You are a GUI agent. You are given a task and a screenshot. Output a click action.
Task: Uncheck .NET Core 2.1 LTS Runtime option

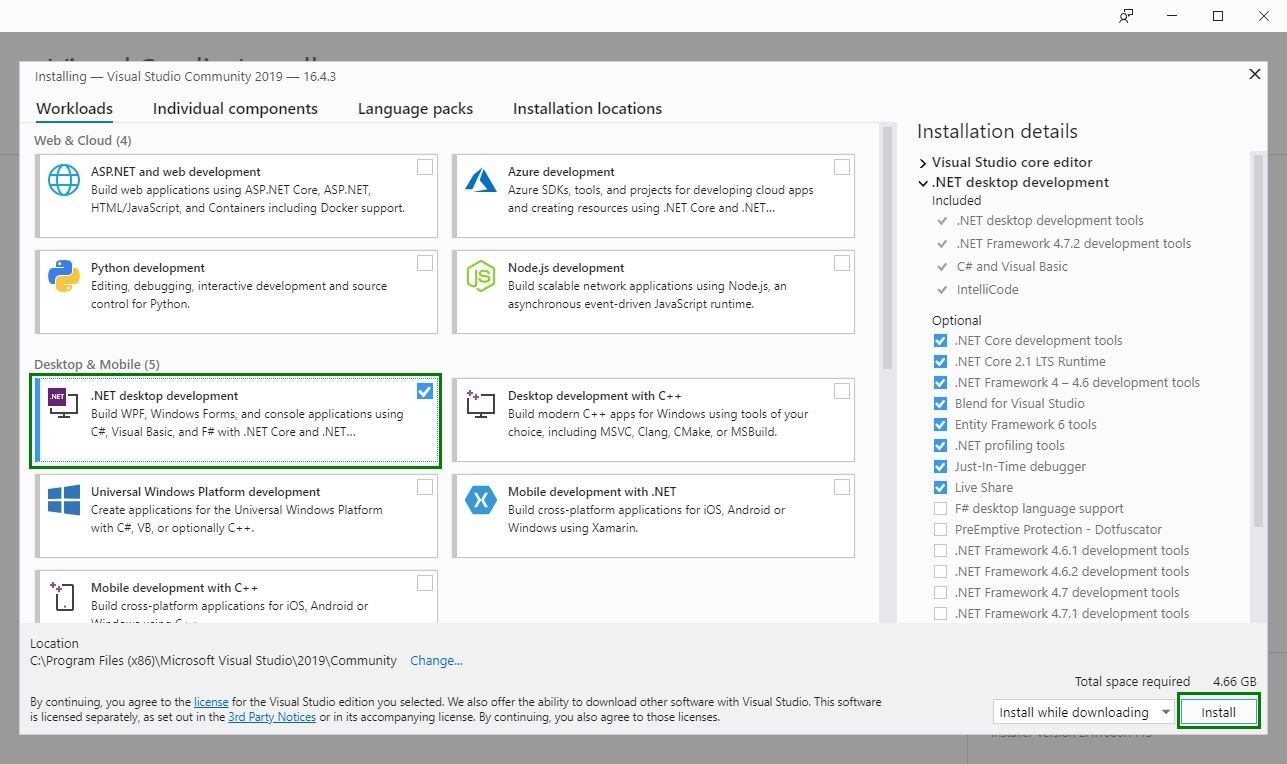940,362
